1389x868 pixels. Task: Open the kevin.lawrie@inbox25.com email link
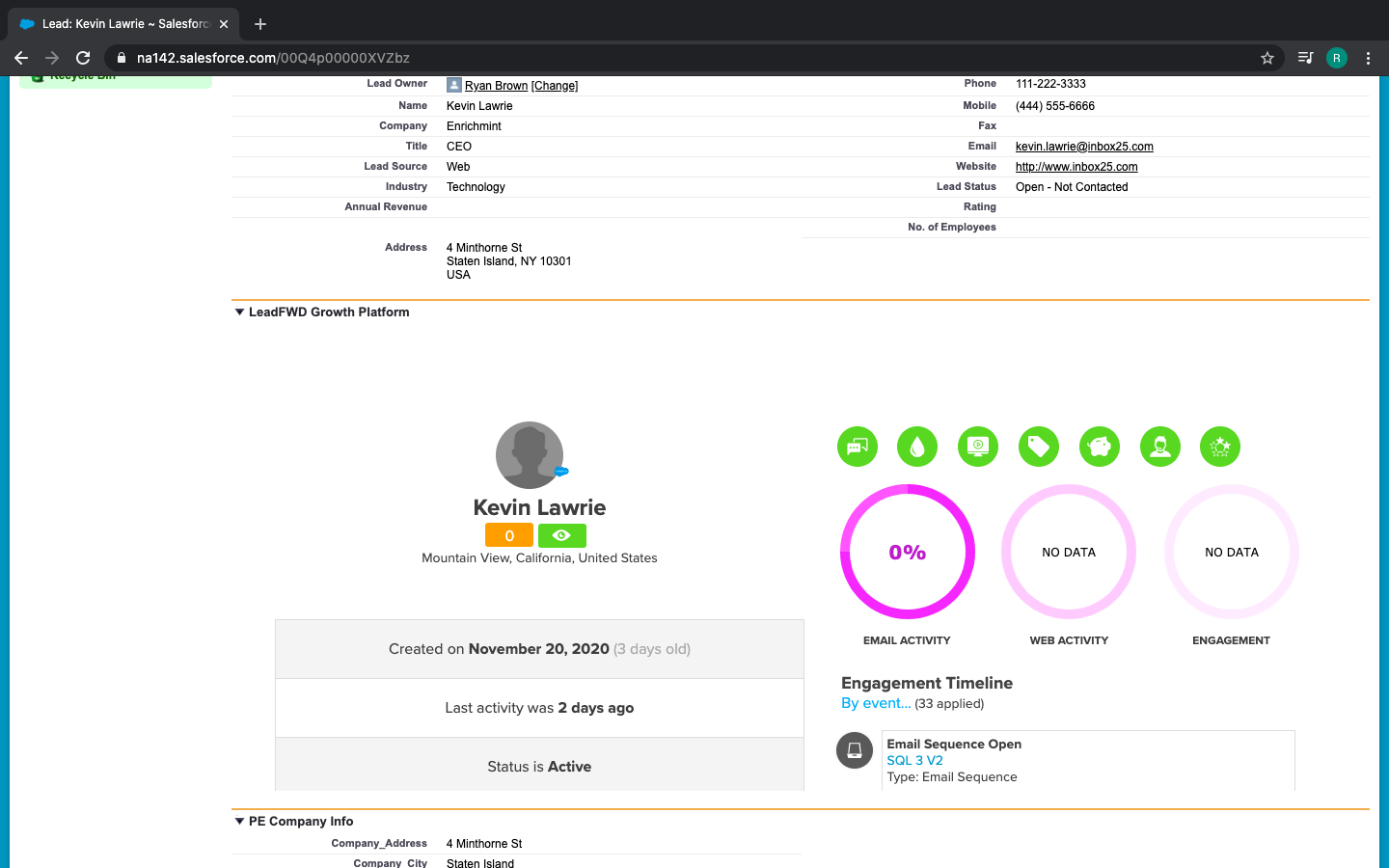[1084, 147]
